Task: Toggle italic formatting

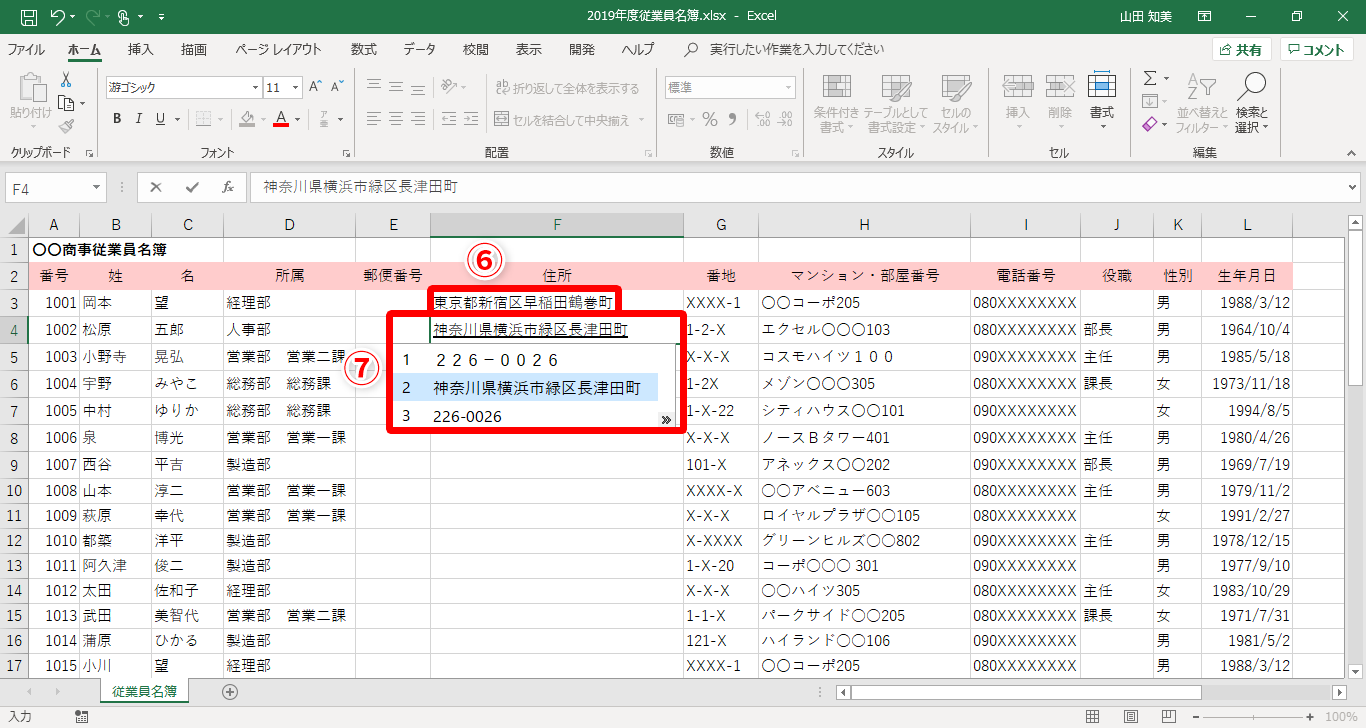Action: click(139, 119)
